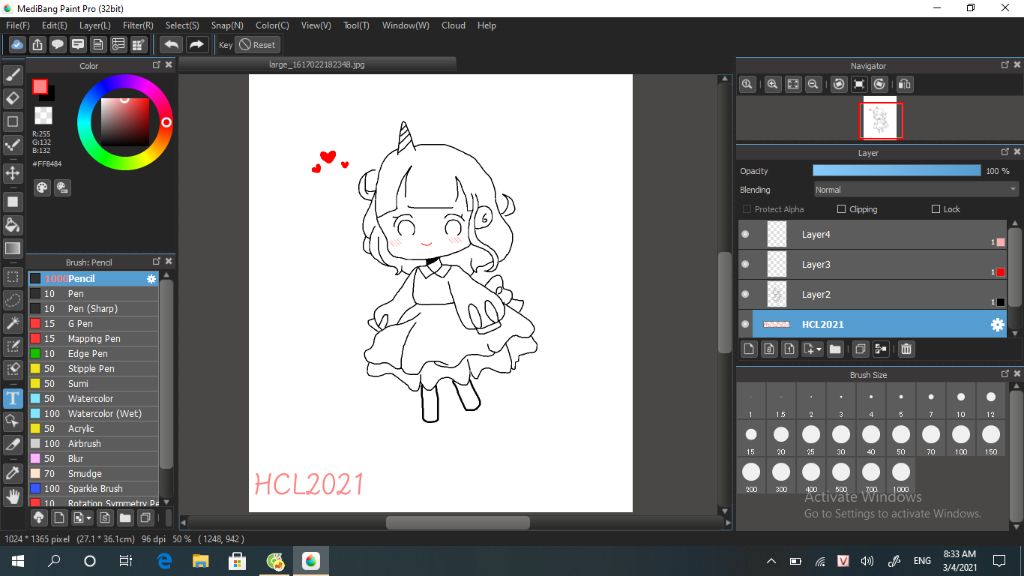1024x576 pixels.
Task: Open Microsoft Edge from the taskbar
Action: coord(164,561)
